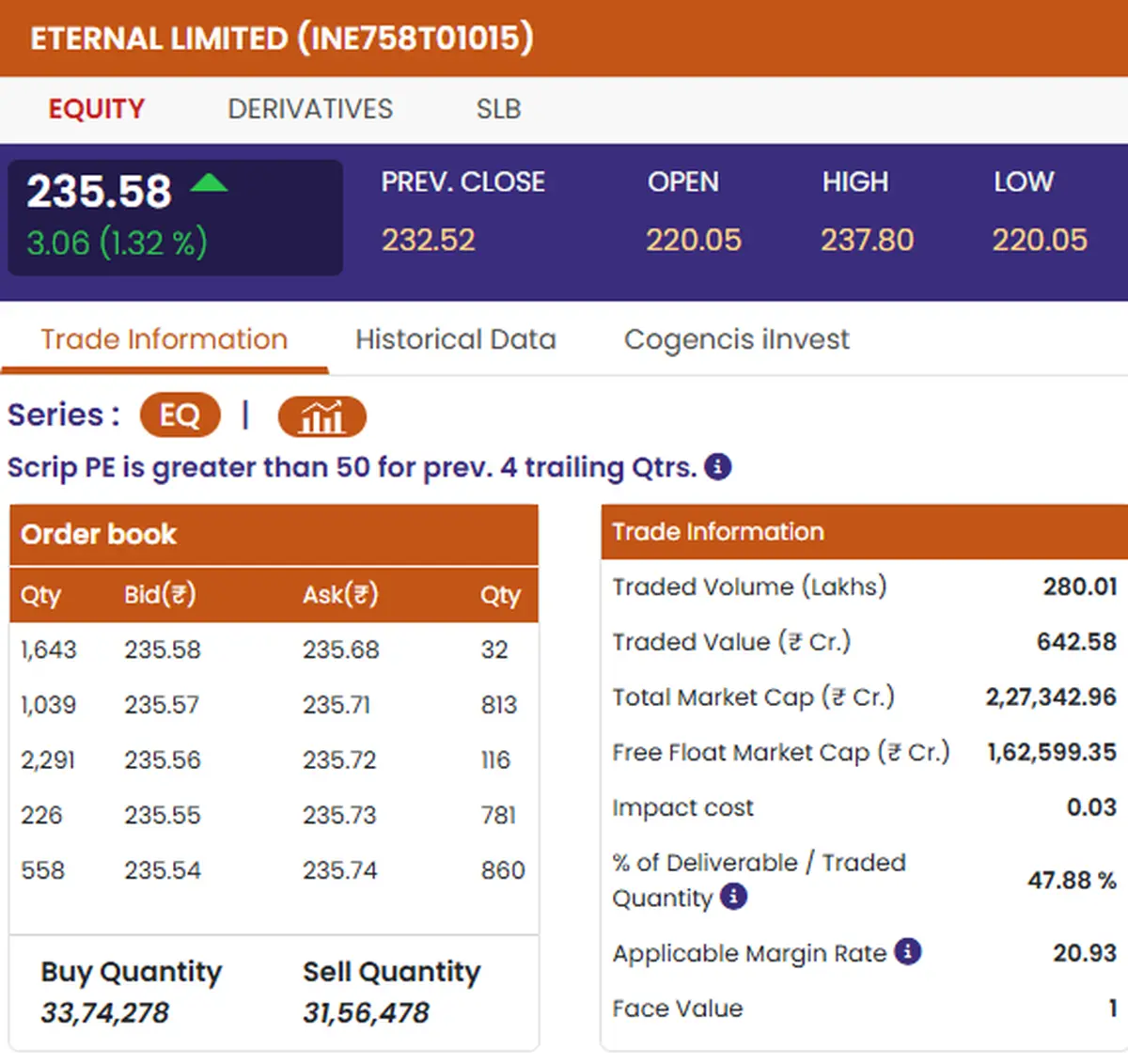Click bid quantity 1,643
The image size is (1128, 1064).
point(49,649)
